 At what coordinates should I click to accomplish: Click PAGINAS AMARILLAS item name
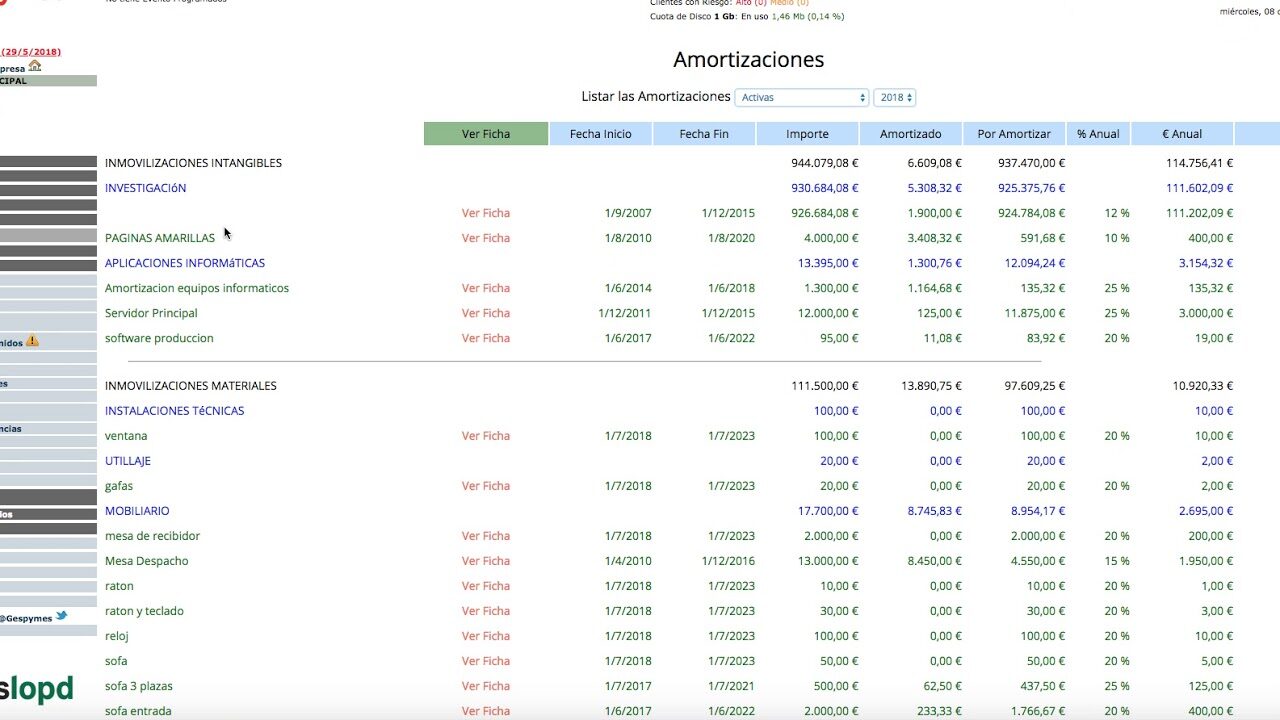[x=160, y=238]
